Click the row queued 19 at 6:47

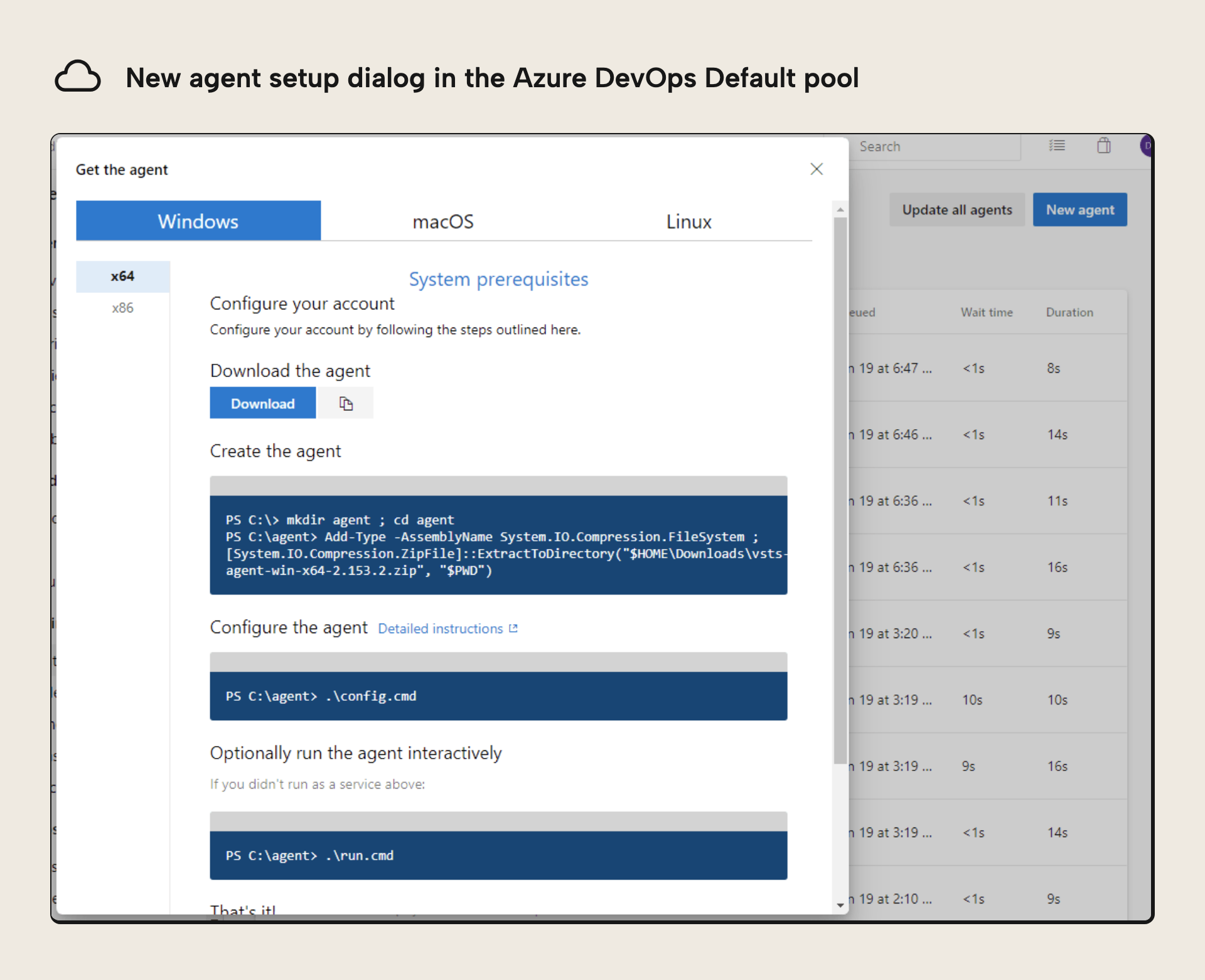click(988, 368)
